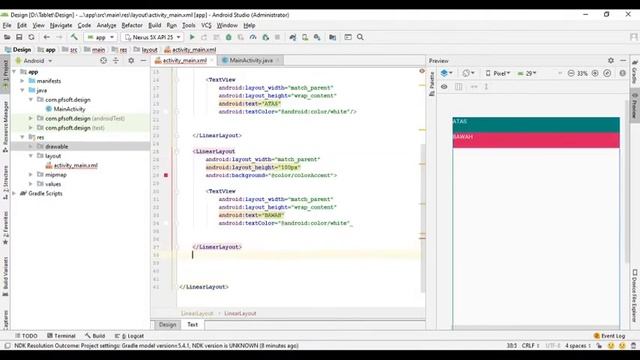This screenshot has height=360, width=640.
Task: Switch to the Design editor tab at bottom
Action: (x=167, y=324)
